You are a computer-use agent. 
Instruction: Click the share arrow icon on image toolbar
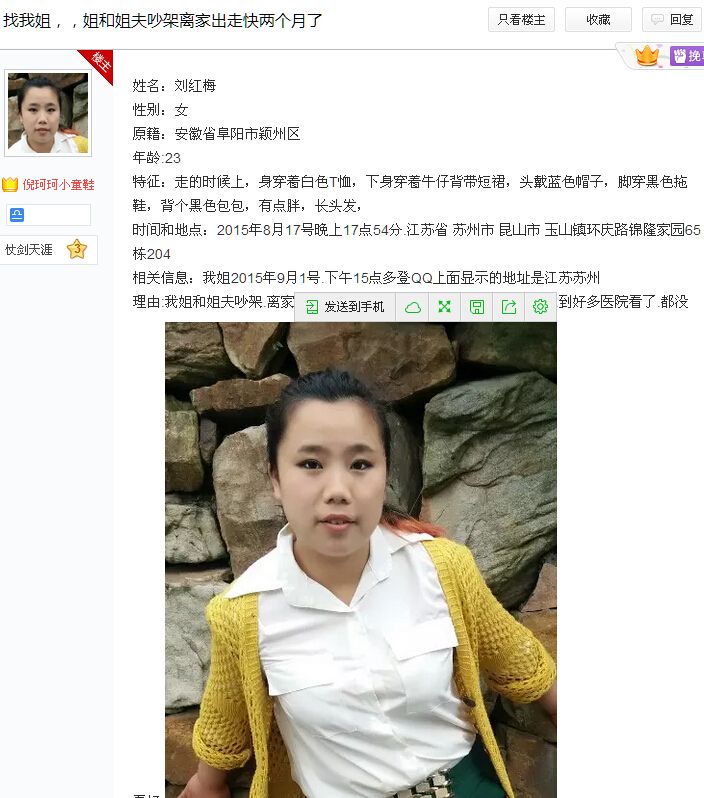[509, 306]
